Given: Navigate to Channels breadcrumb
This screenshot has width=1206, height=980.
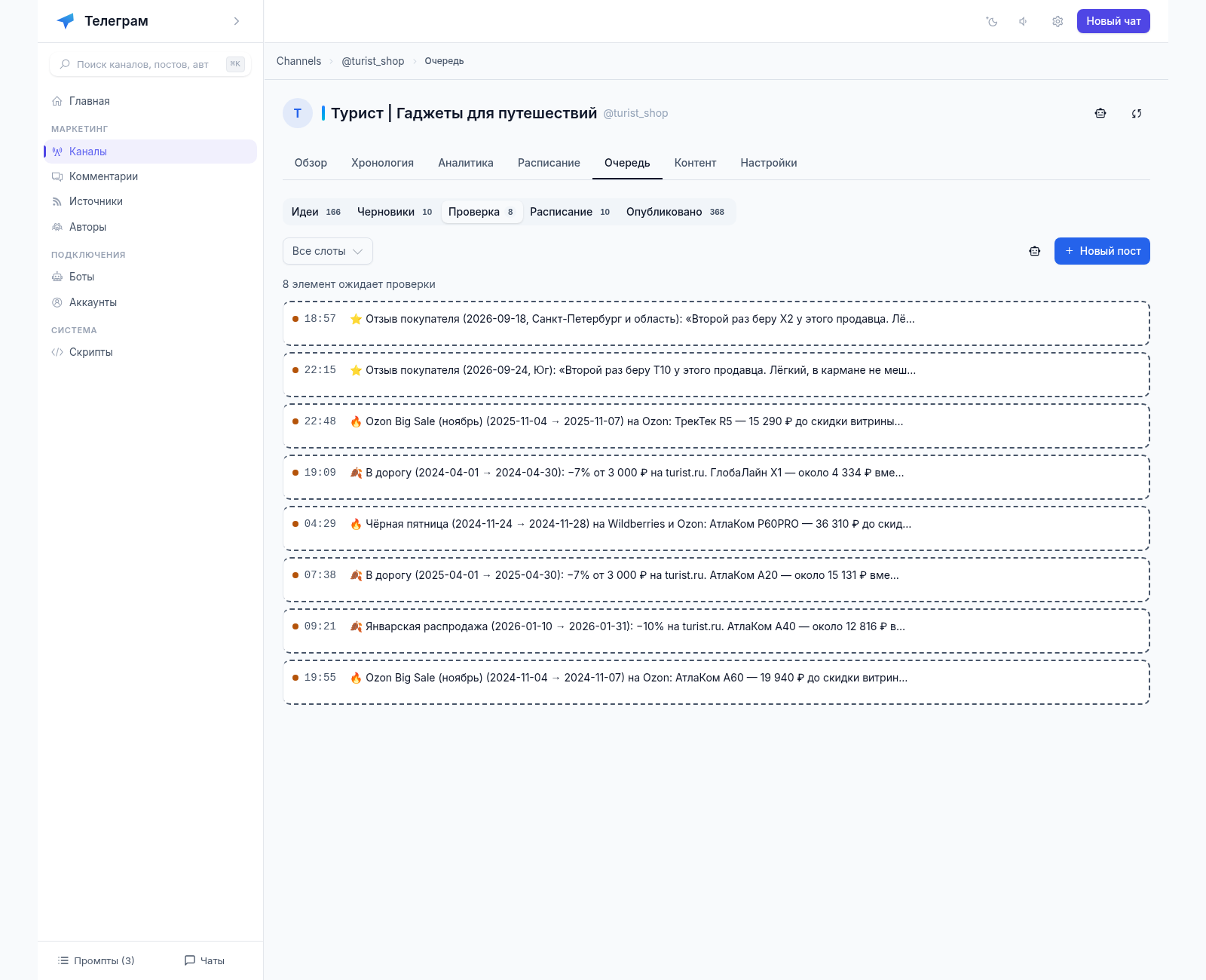Looking at the screenshot, I should [x=298, y=61].
